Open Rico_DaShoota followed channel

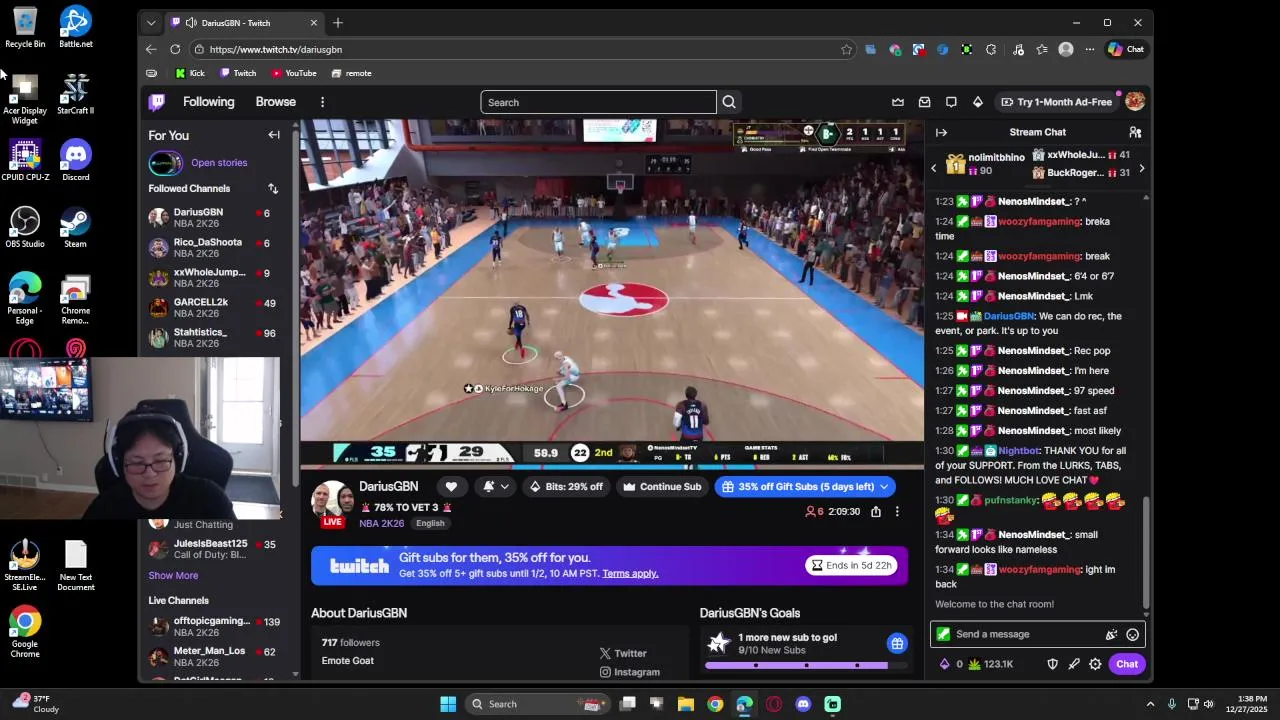pos(213,248)
